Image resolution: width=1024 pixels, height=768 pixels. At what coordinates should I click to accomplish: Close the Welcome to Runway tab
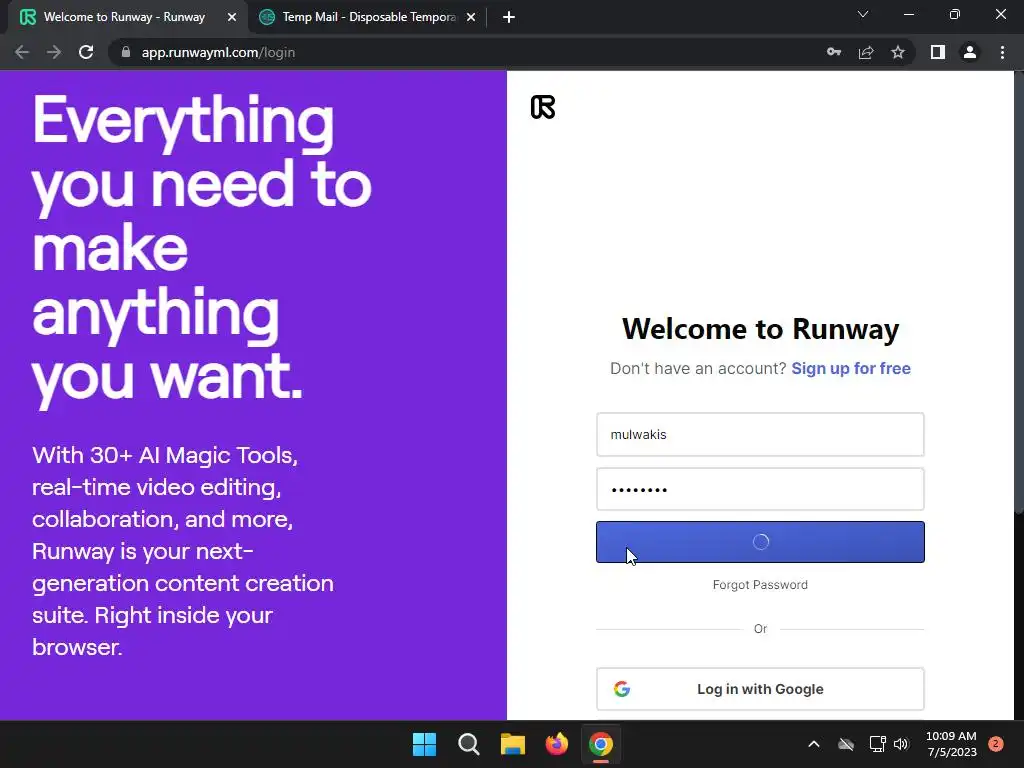pos(232,17)
